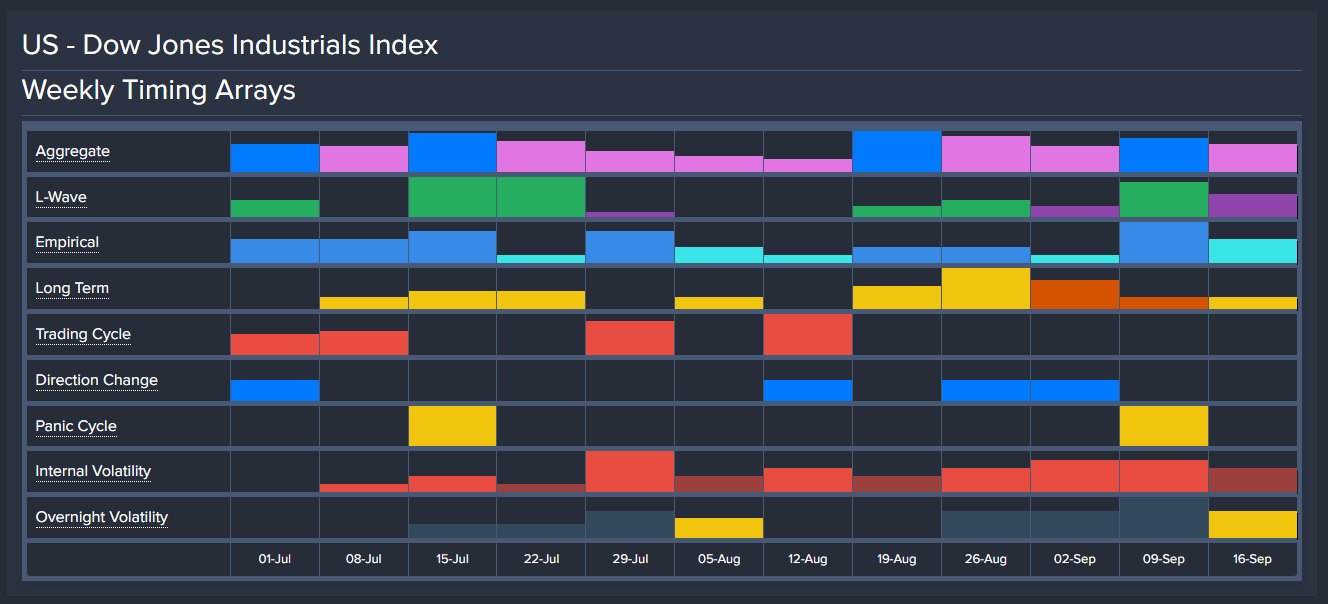Image resolution: width=1328 pixels, height=604 pixels.
Task: Click the US - Dow Jones Industrials Index title
Action: coord(230,45)
